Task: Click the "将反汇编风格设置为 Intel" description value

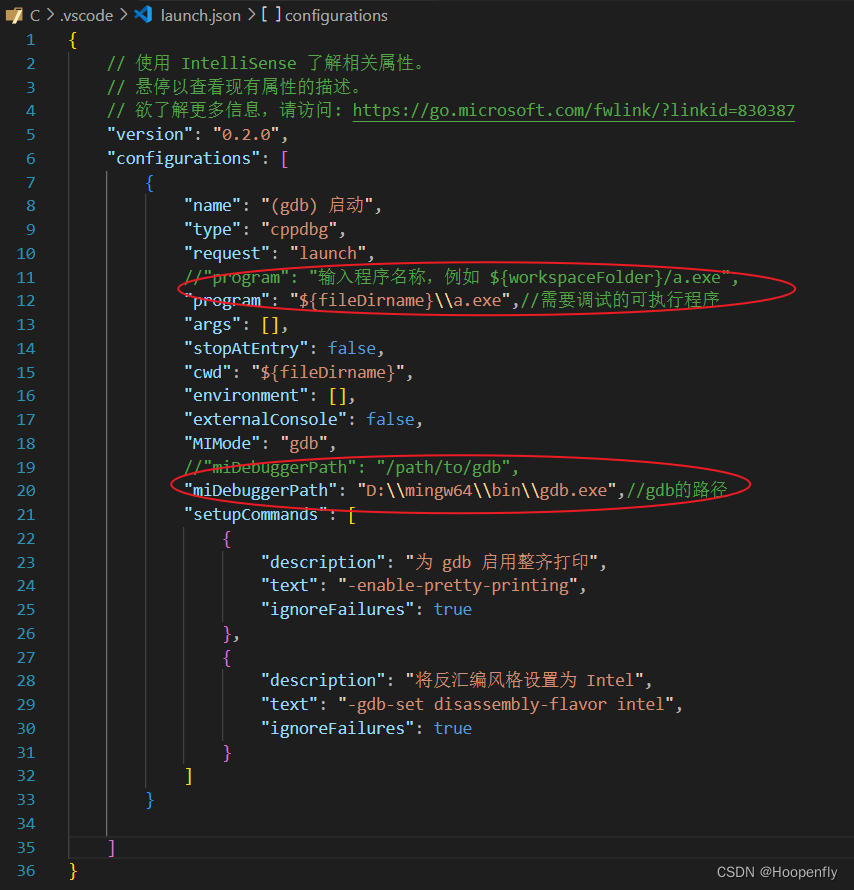Action: pos(524,680)
